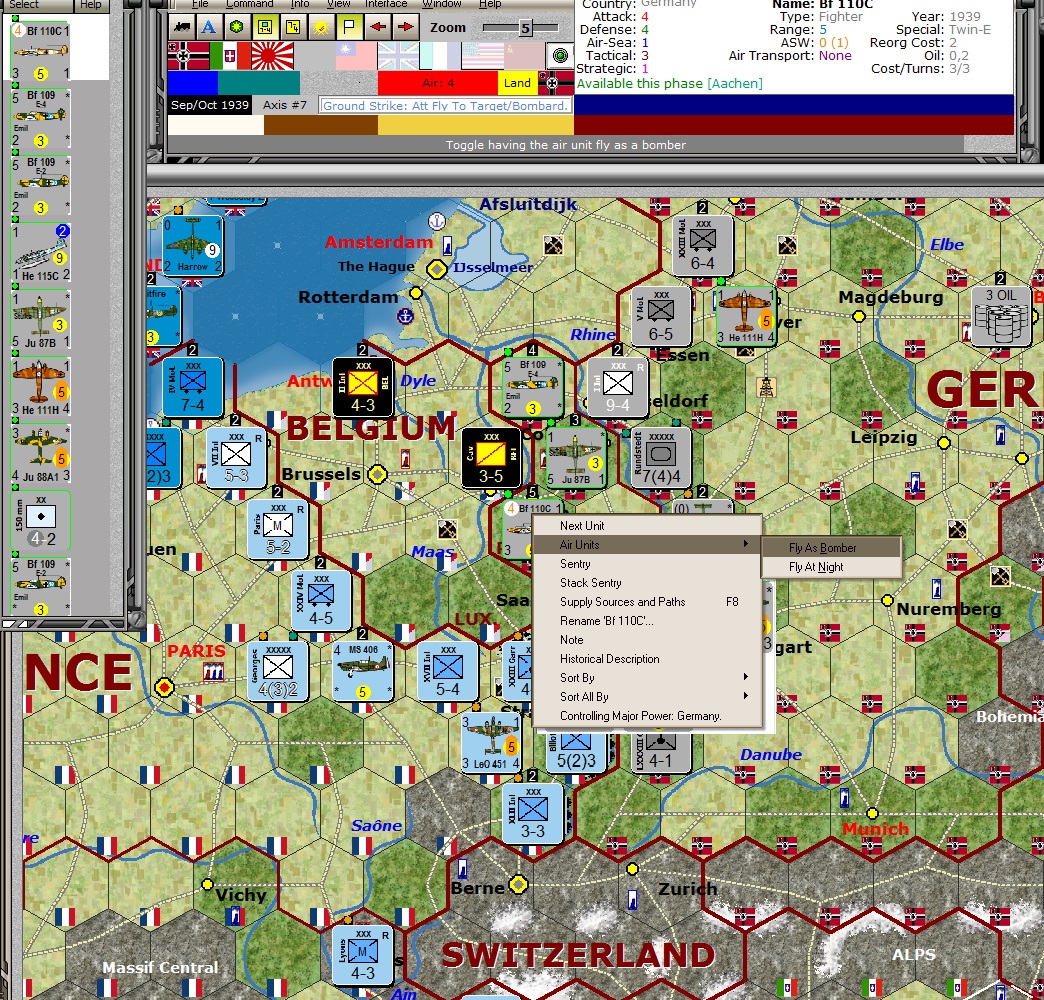The width and height of the screenshot is (1044, 1000).
Task: Open the View menu
Action: click(338, 4)
